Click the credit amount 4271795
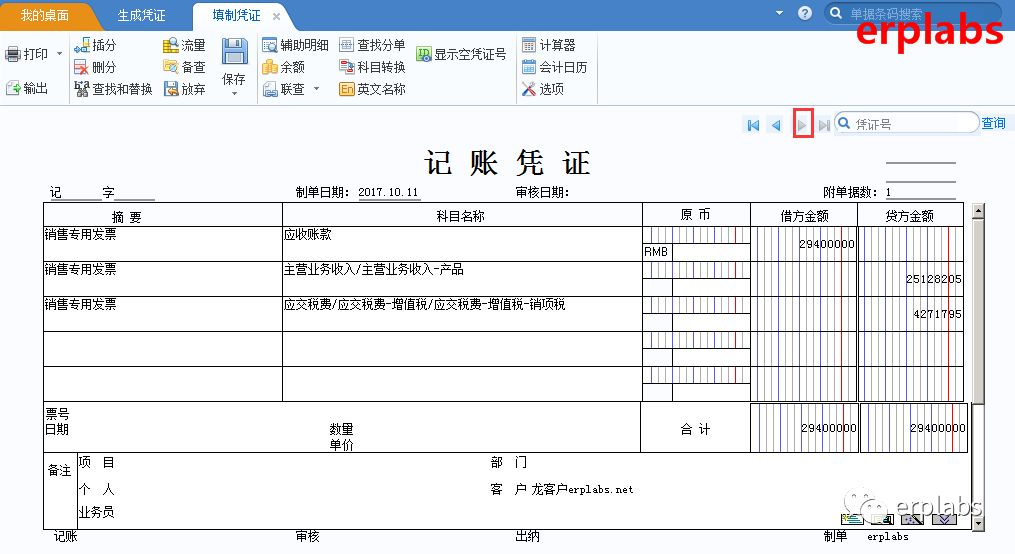This screenshot has width=1015, height=554. (937, 314)
